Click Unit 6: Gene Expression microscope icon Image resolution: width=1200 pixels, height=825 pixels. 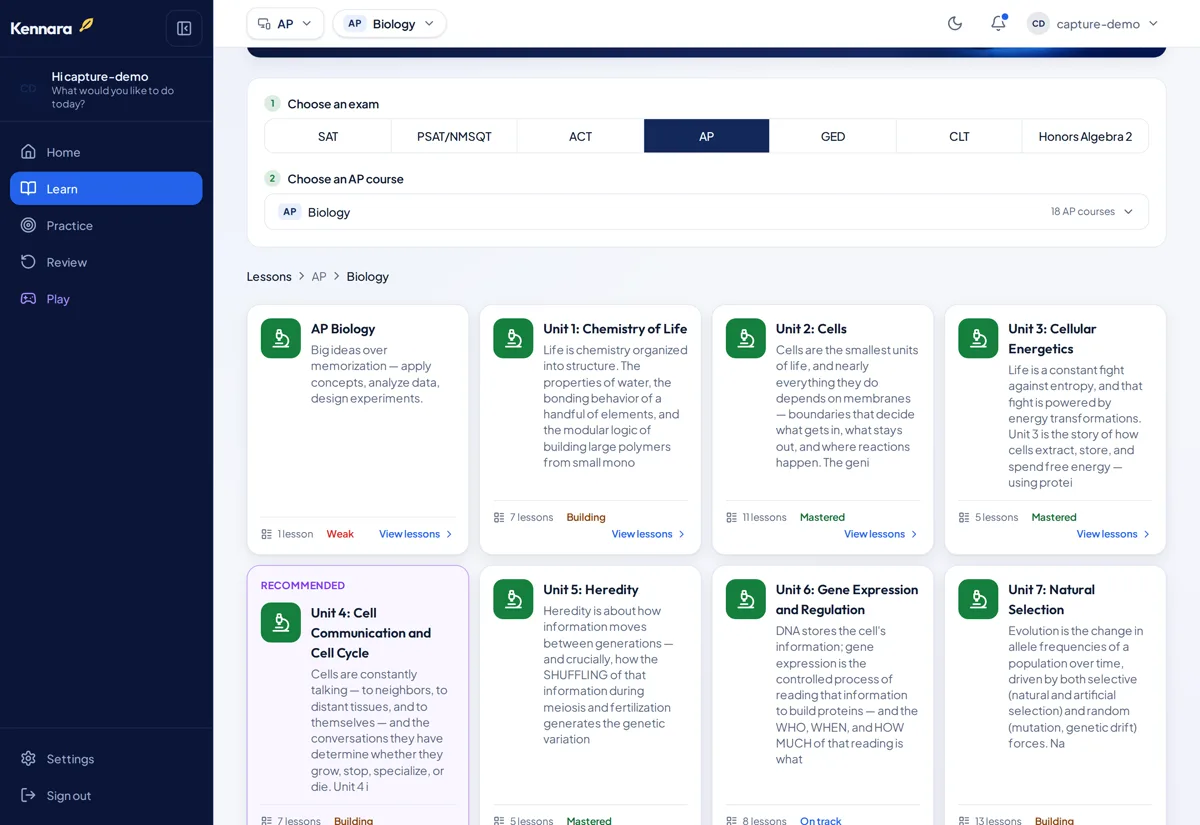(x=746, y=599)
